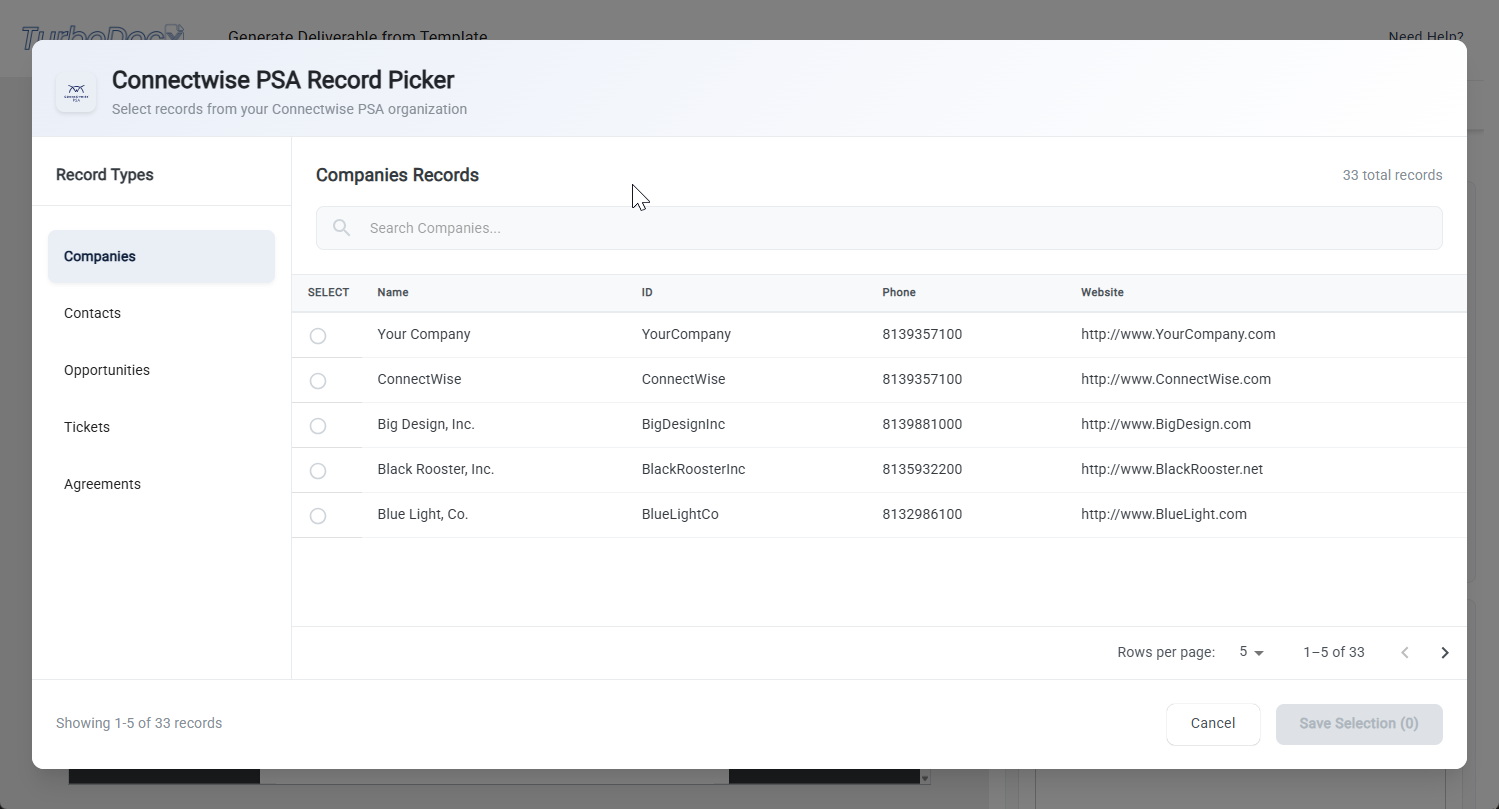Click phone number 8139881000
This screenshot has width=1499, height=809.
coord(922,424)
